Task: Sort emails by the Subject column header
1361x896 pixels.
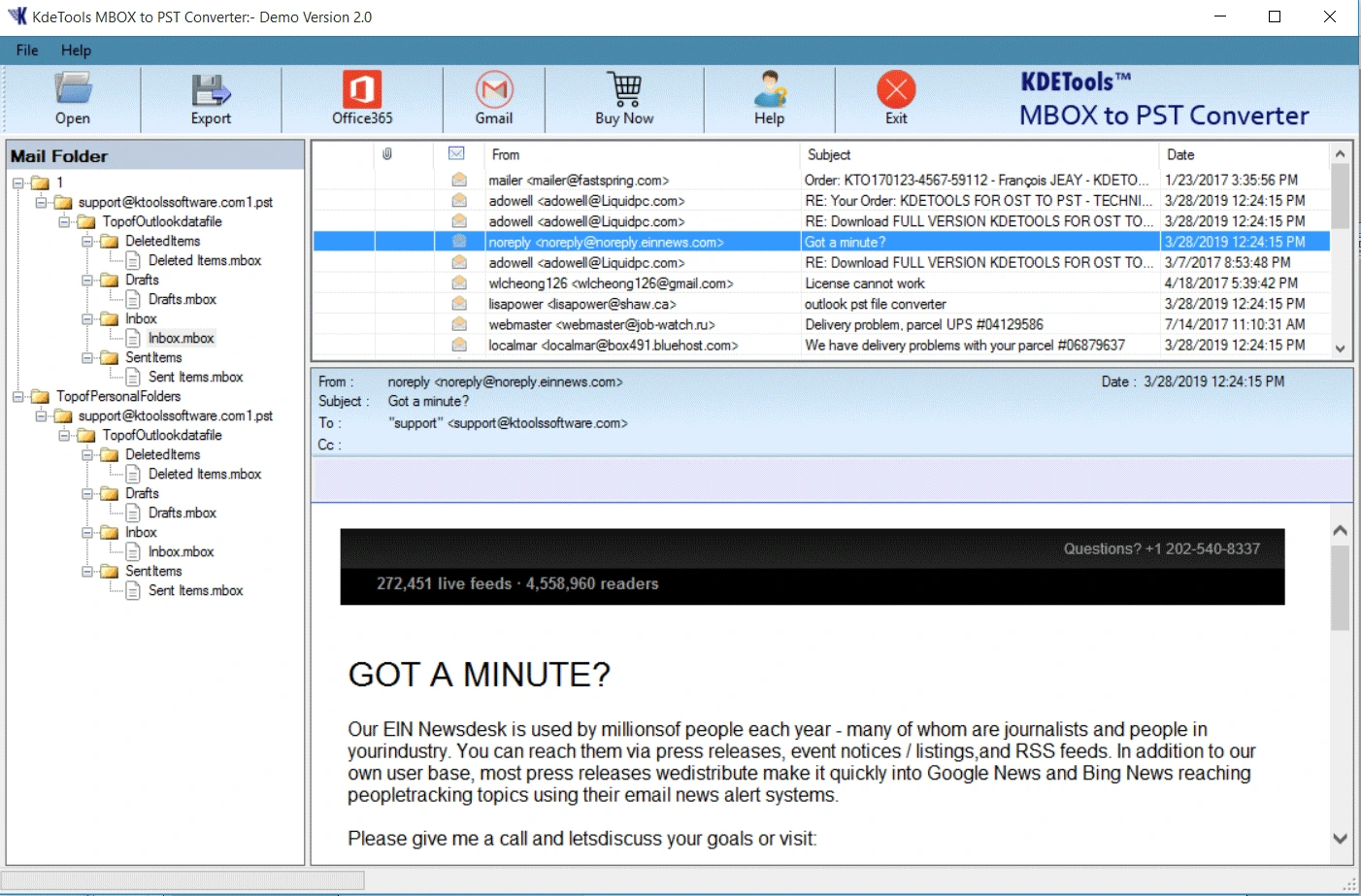Action: 979,154
